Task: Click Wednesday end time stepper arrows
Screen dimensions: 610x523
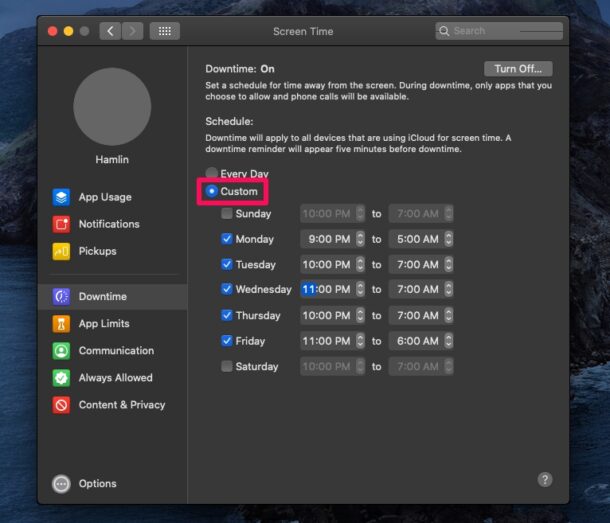Action: click(449, 289)
